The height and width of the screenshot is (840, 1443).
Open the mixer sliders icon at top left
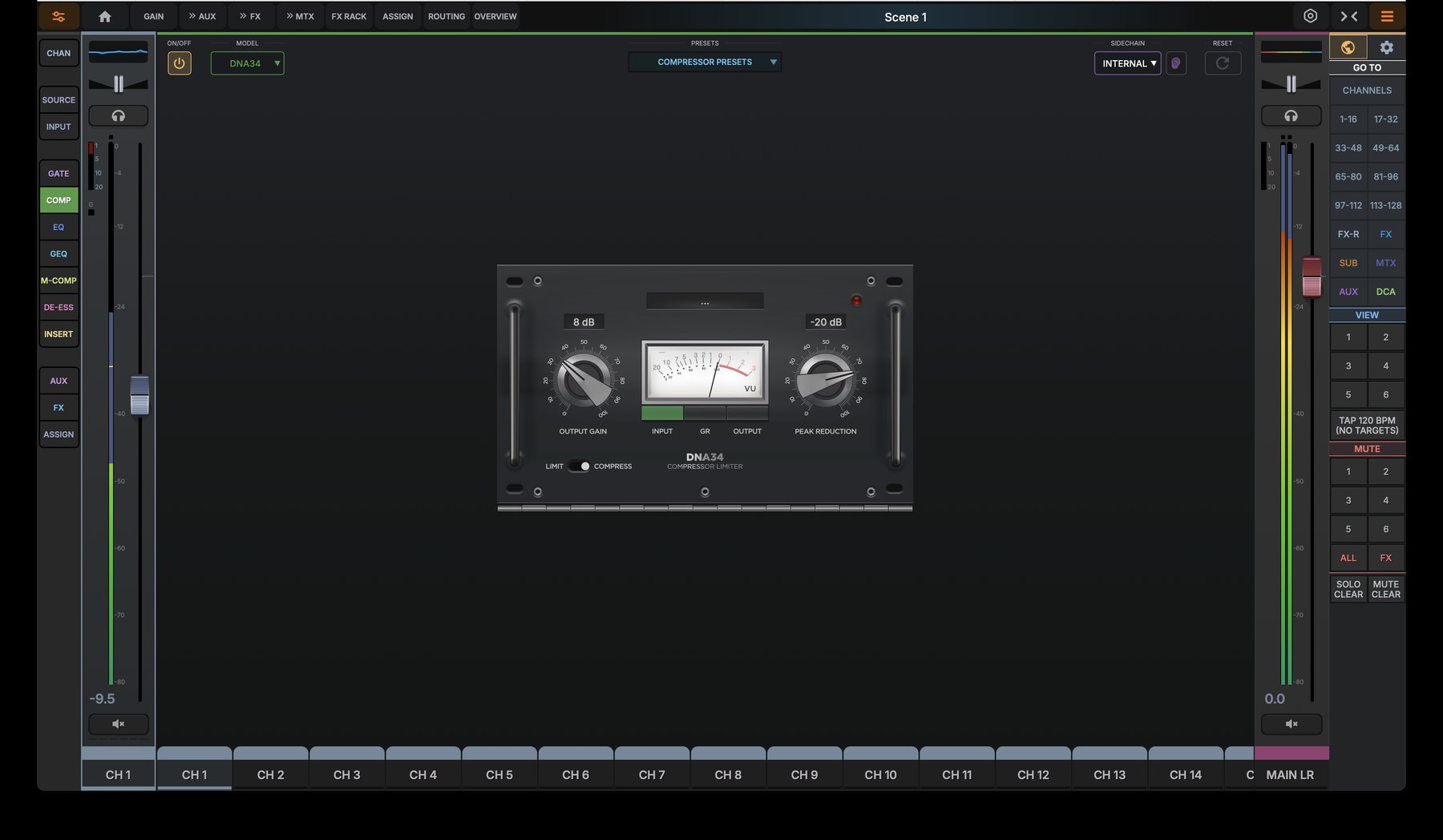[x=59, y=16]
